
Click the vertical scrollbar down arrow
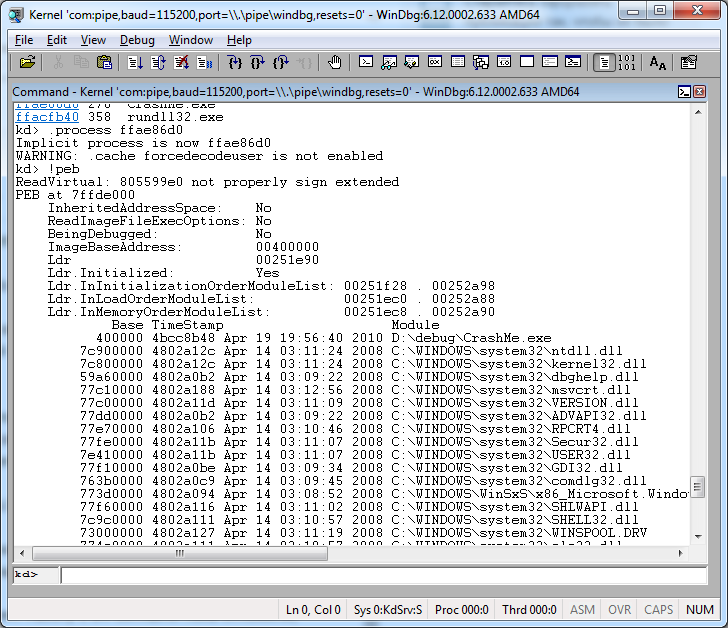pos(698,537)
